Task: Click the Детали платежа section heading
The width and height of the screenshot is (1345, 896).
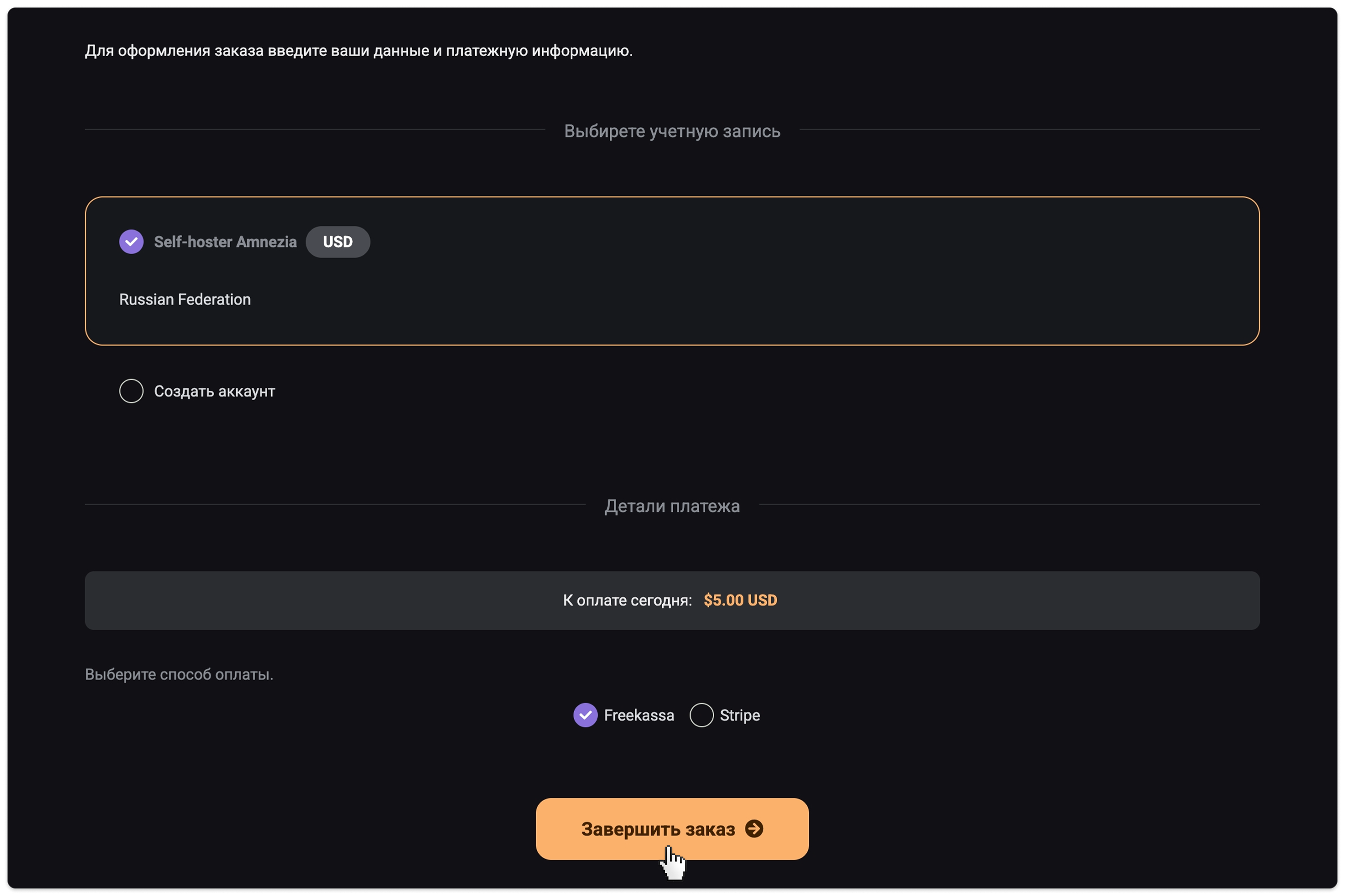Action: tap(672, 505)
